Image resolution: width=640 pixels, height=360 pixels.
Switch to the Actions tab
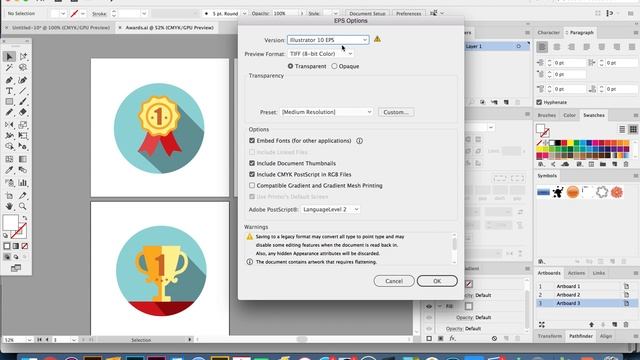coord(576,273)
